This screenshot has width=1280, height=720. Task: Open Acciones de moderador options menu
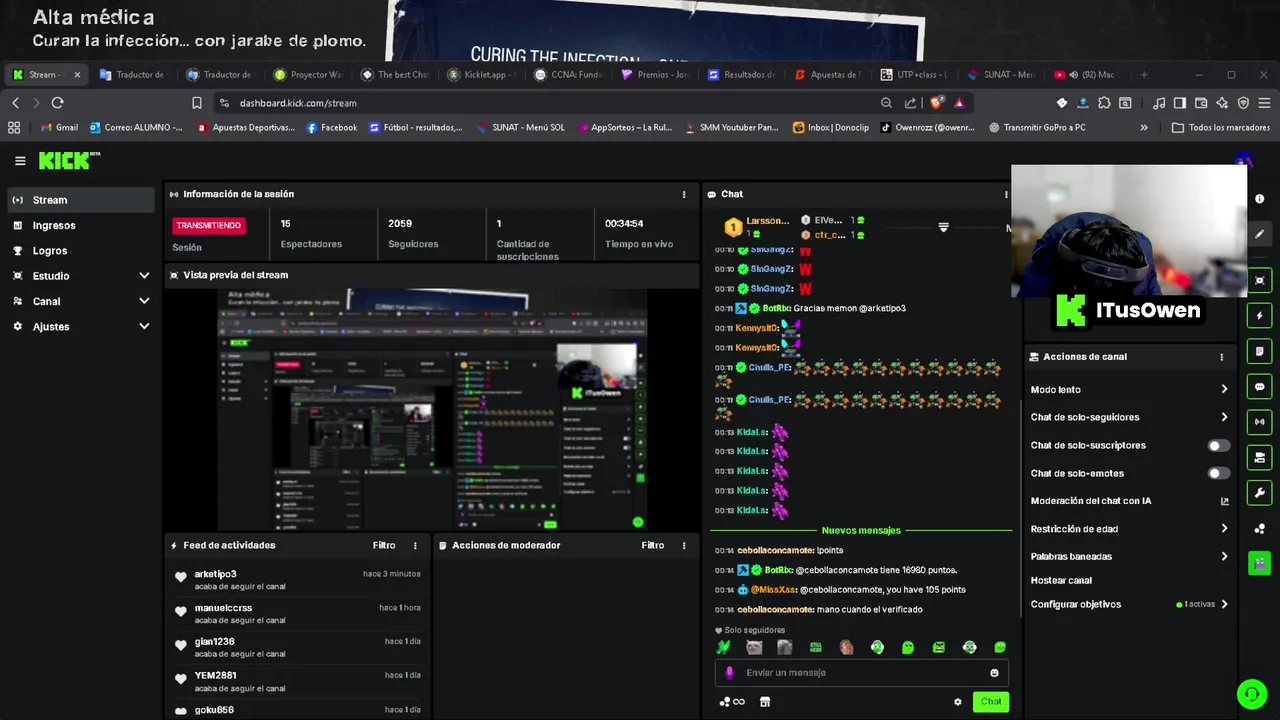pos(684,545)
